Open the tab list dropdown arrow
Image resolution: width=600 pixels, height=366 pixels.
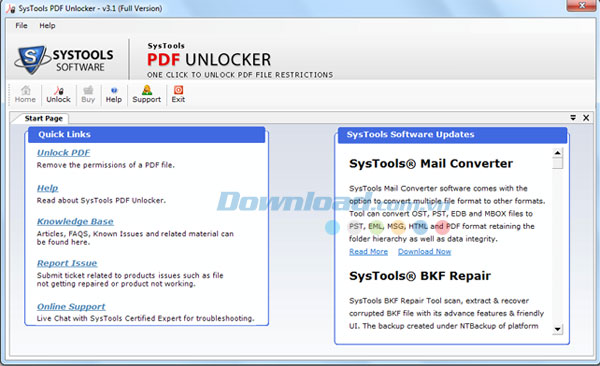point(573,118)
